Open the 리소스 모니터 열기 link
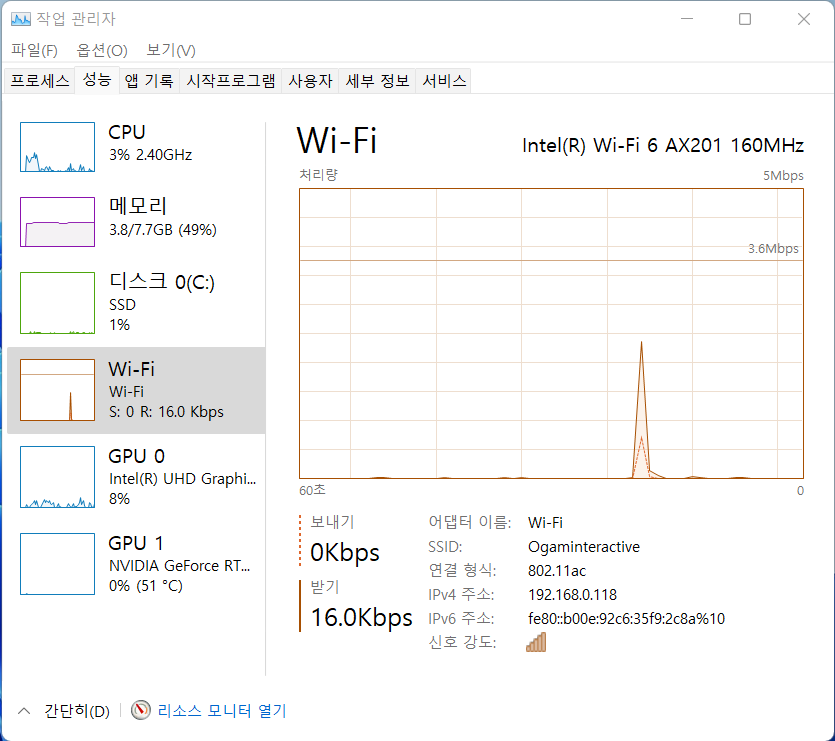The image size is (835, 741). 222,711
